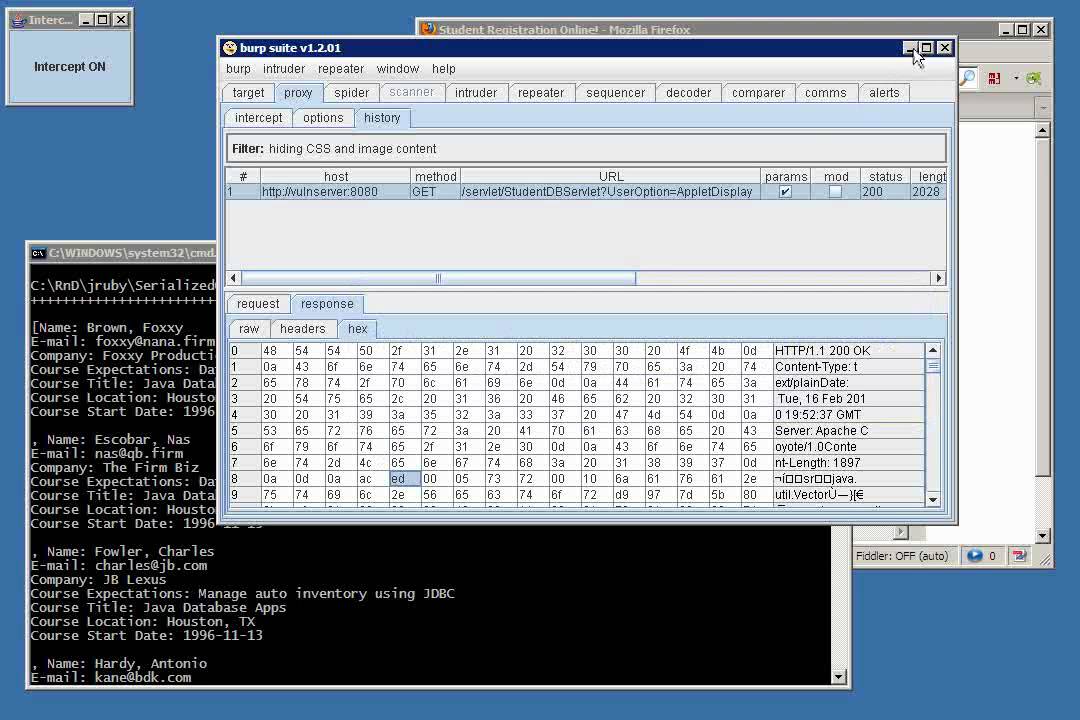Switch to headers view
Viewport: 1080px width, 720px height.
point(302,329)
